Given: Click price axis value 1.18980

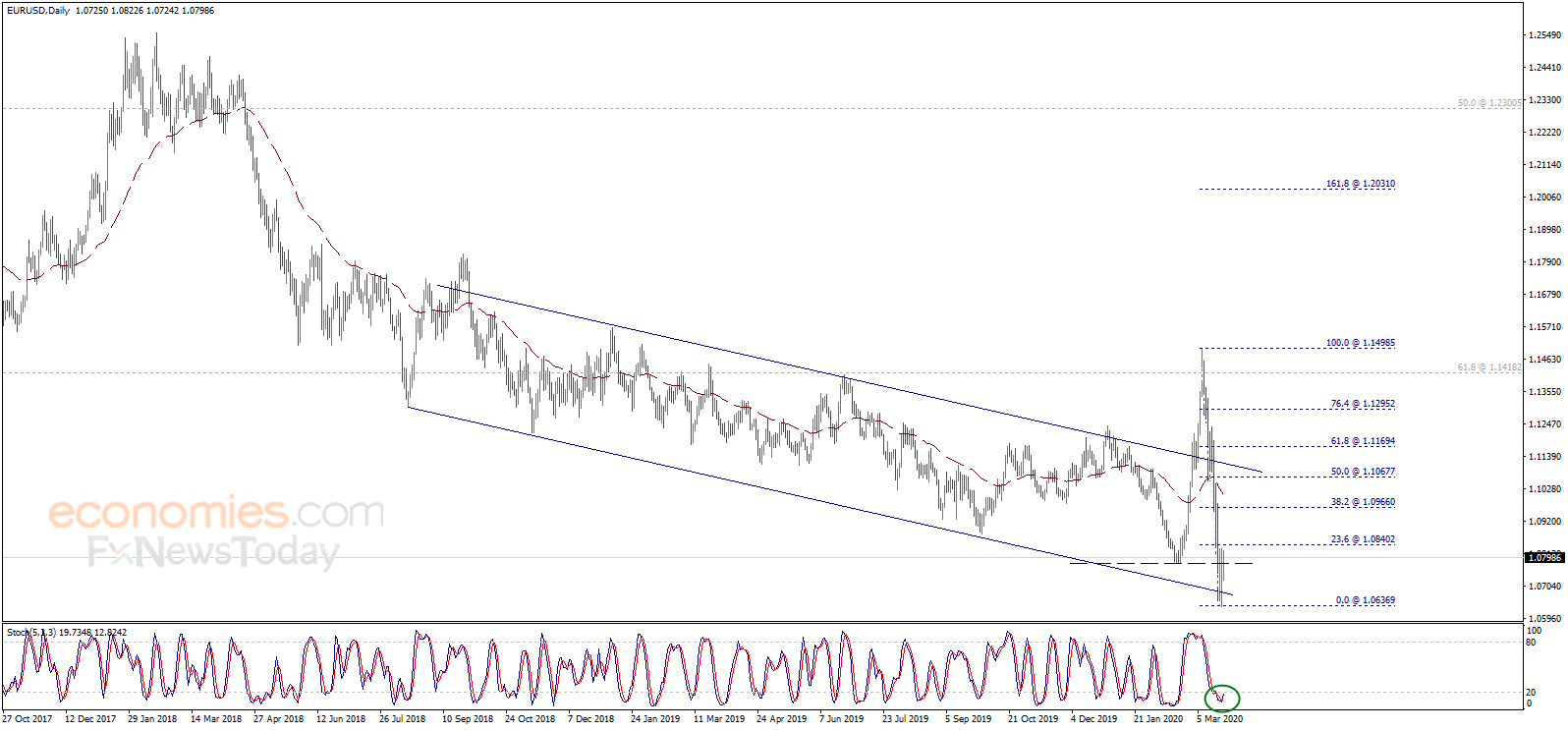Looking at the screenshot, I should [1545, 230].
